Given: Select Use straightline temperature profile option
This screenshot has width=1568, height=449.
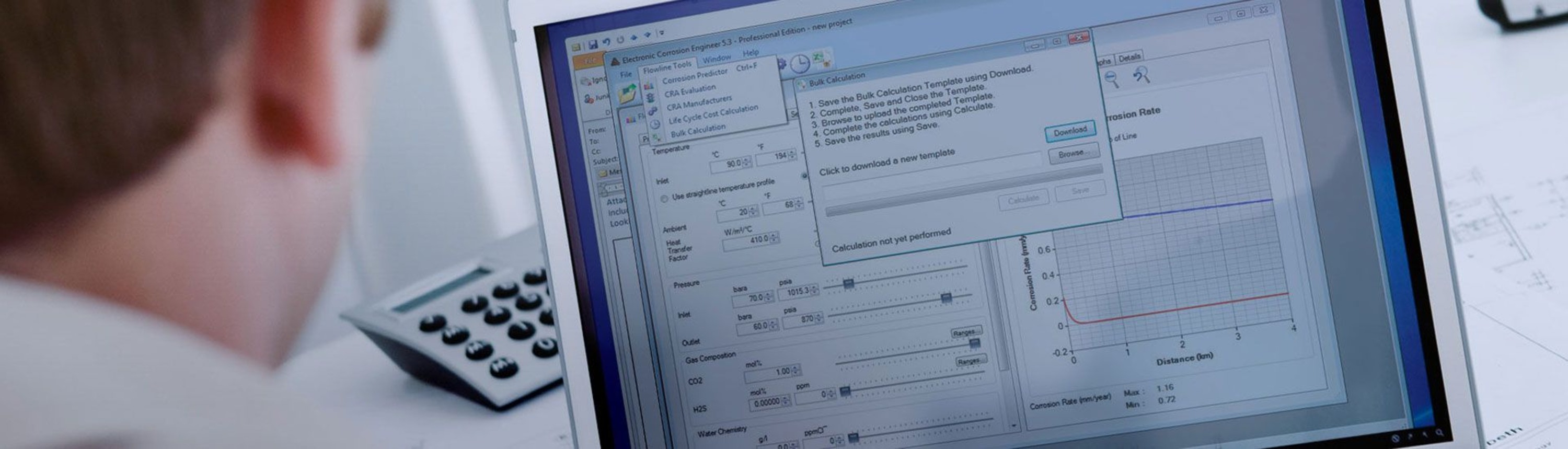Looking at the screenshot, I should [x=664, y=198].
